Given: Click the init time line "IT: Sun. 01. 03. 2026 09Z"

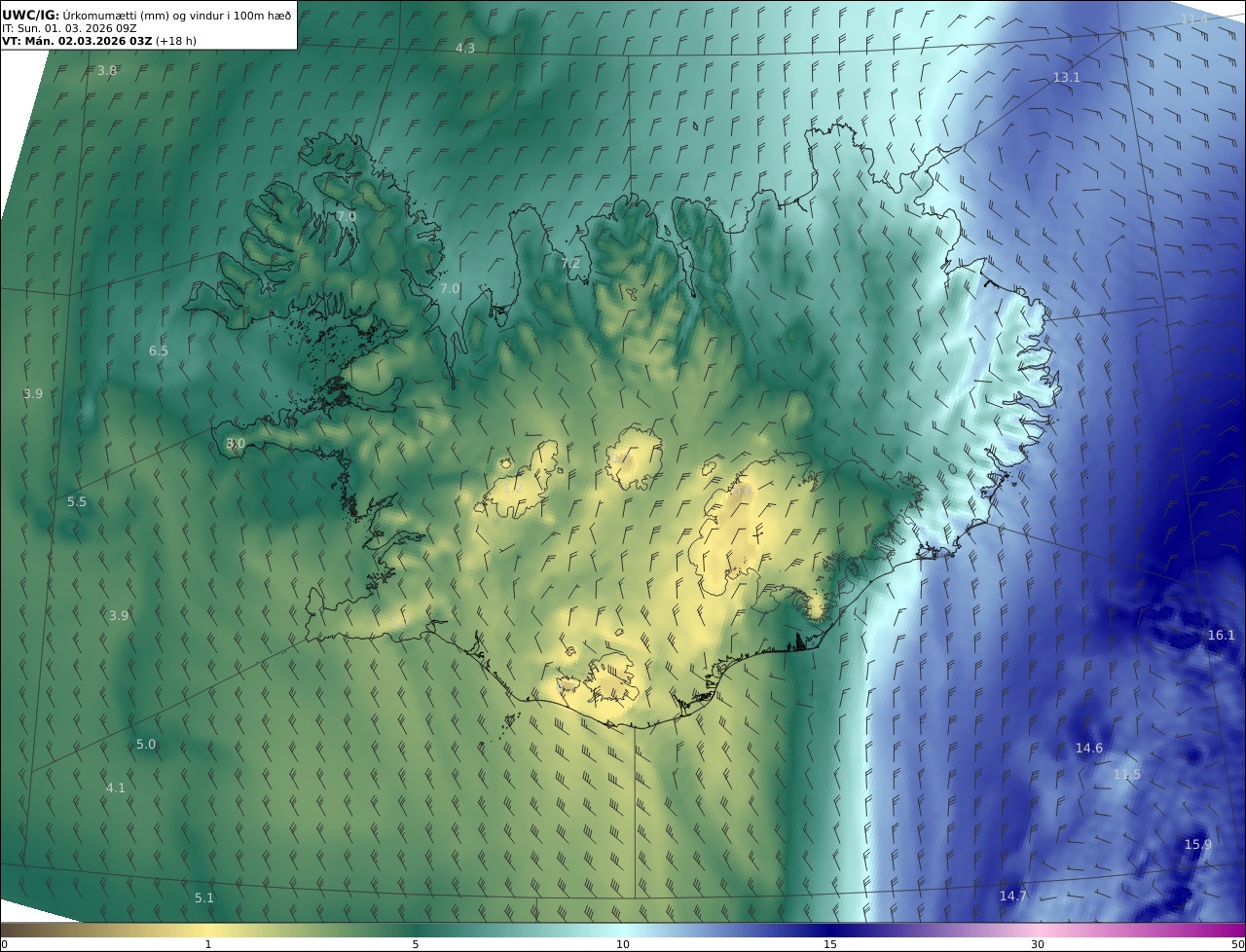Looking at the screenshot, I should (x=70, y=29).
